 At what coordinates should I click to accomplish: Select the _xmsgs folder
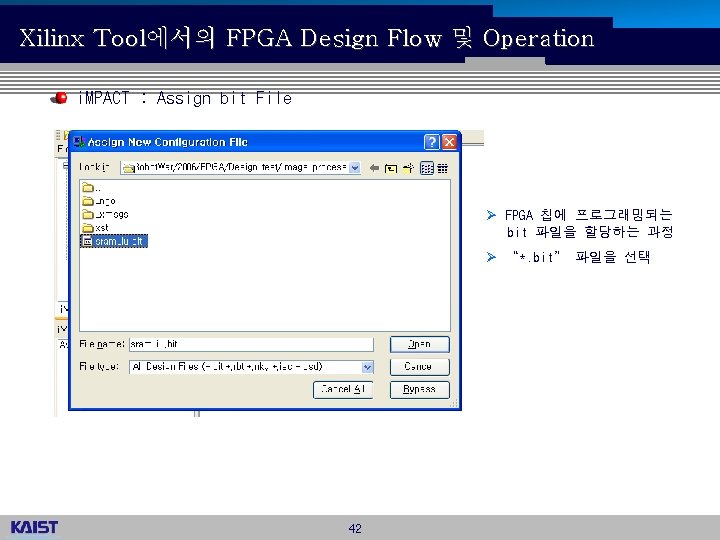(105, 214)
